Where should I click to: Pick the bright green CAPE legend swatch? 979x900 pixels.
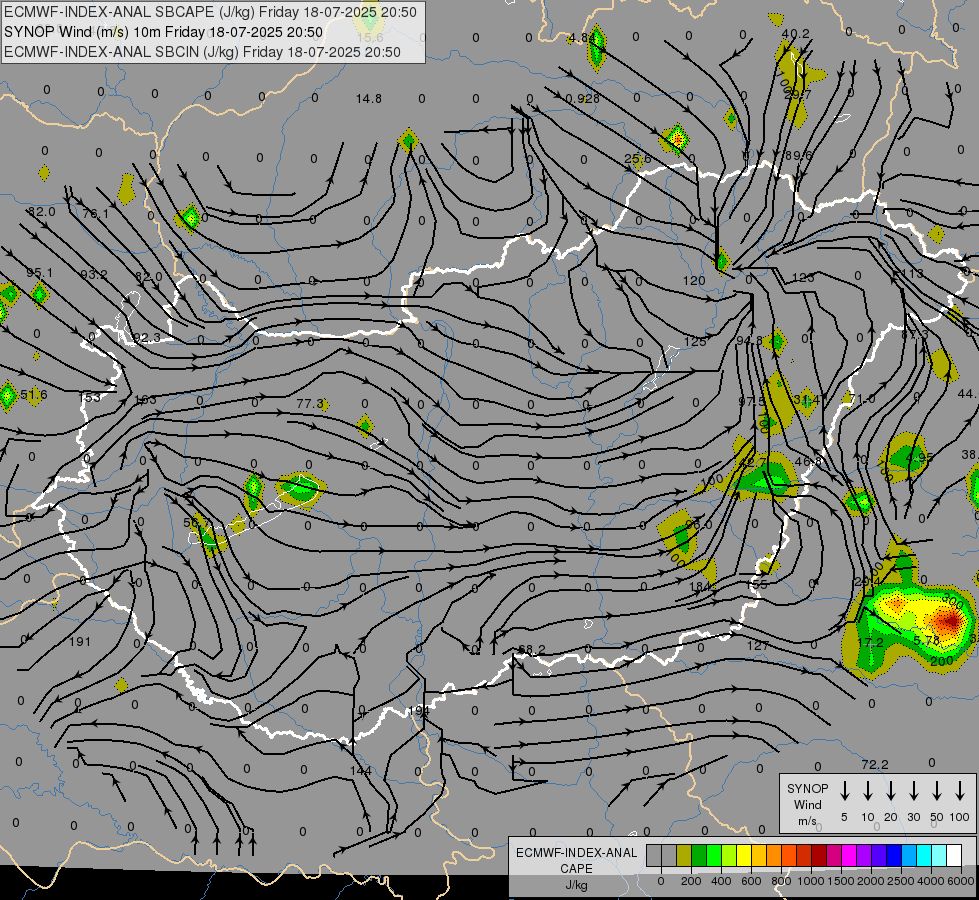(x=714, y=856)
